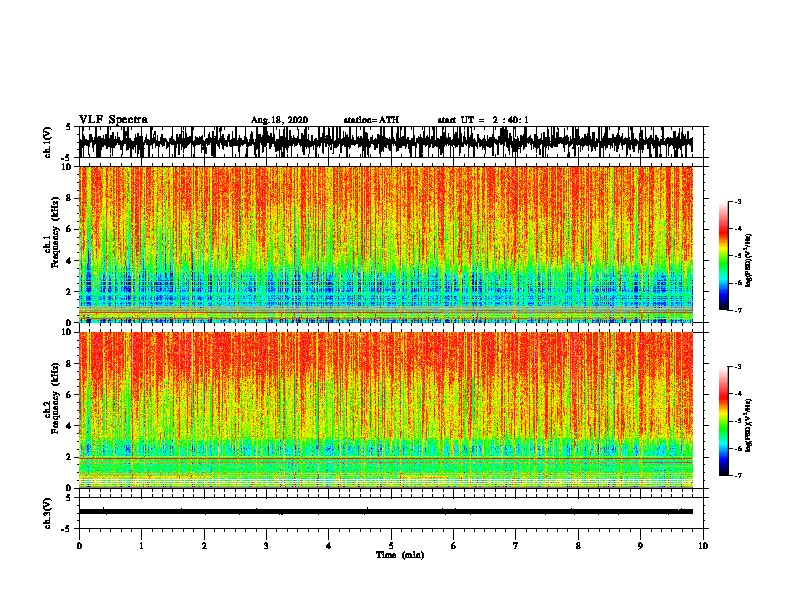The image size is (792, 612).
Task: Click the "-7" label on ch.2 color bar
Action: click(737, 475)
